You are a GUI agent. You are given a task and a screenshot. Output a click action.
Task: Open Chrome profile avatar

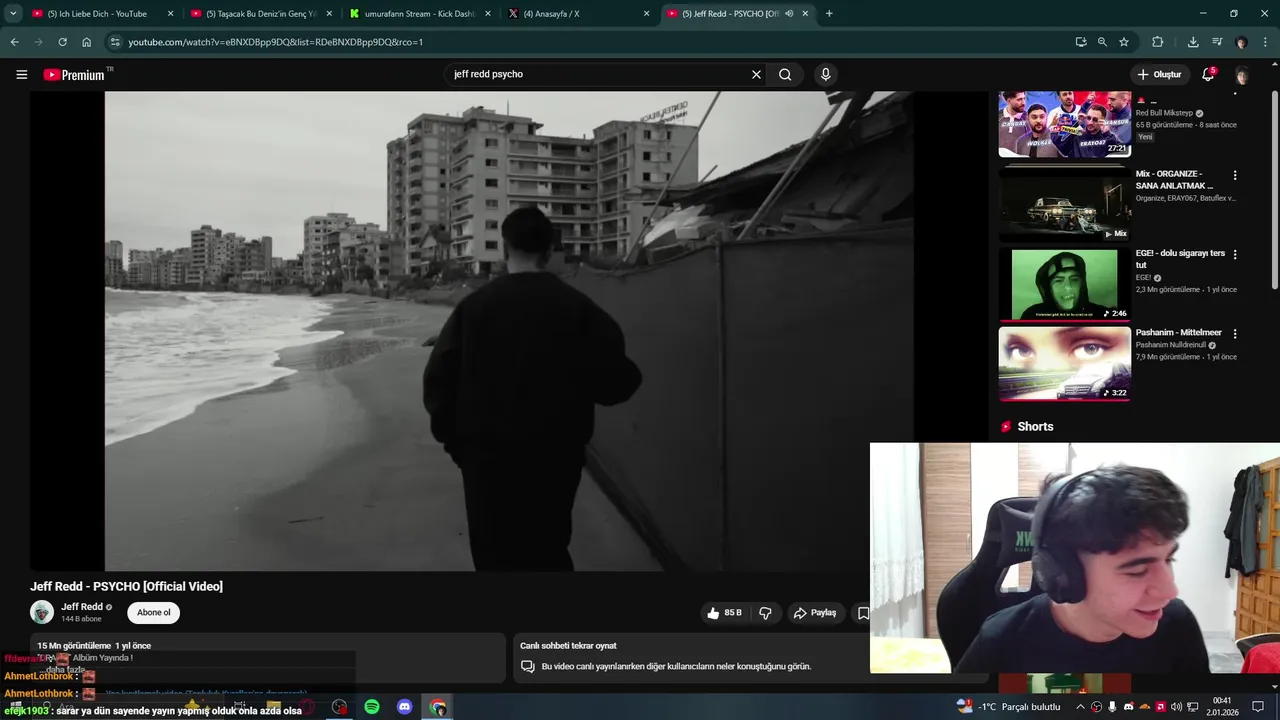pyautogui.click(x=1241, y=42)
